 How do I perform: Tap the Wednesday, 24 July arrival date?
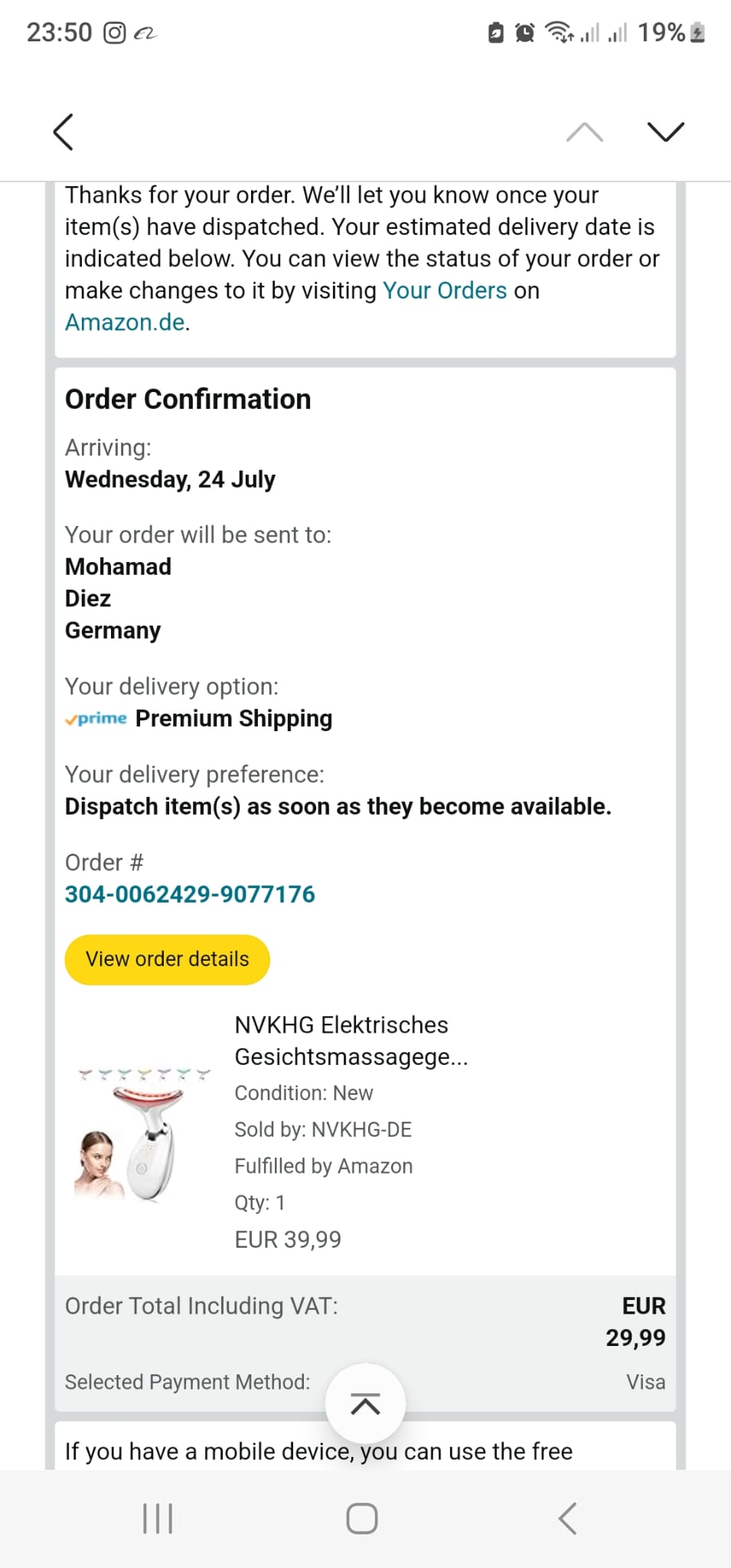tap(170, 479)
